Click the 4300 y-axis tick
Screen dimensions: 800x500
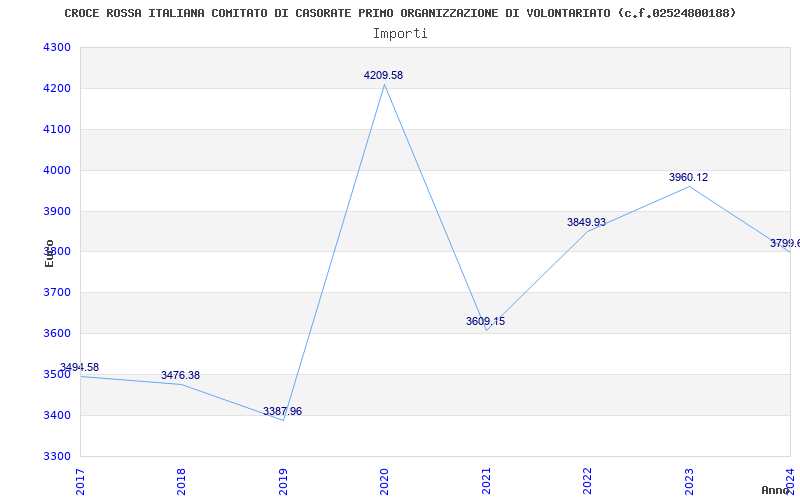point(57,47)
